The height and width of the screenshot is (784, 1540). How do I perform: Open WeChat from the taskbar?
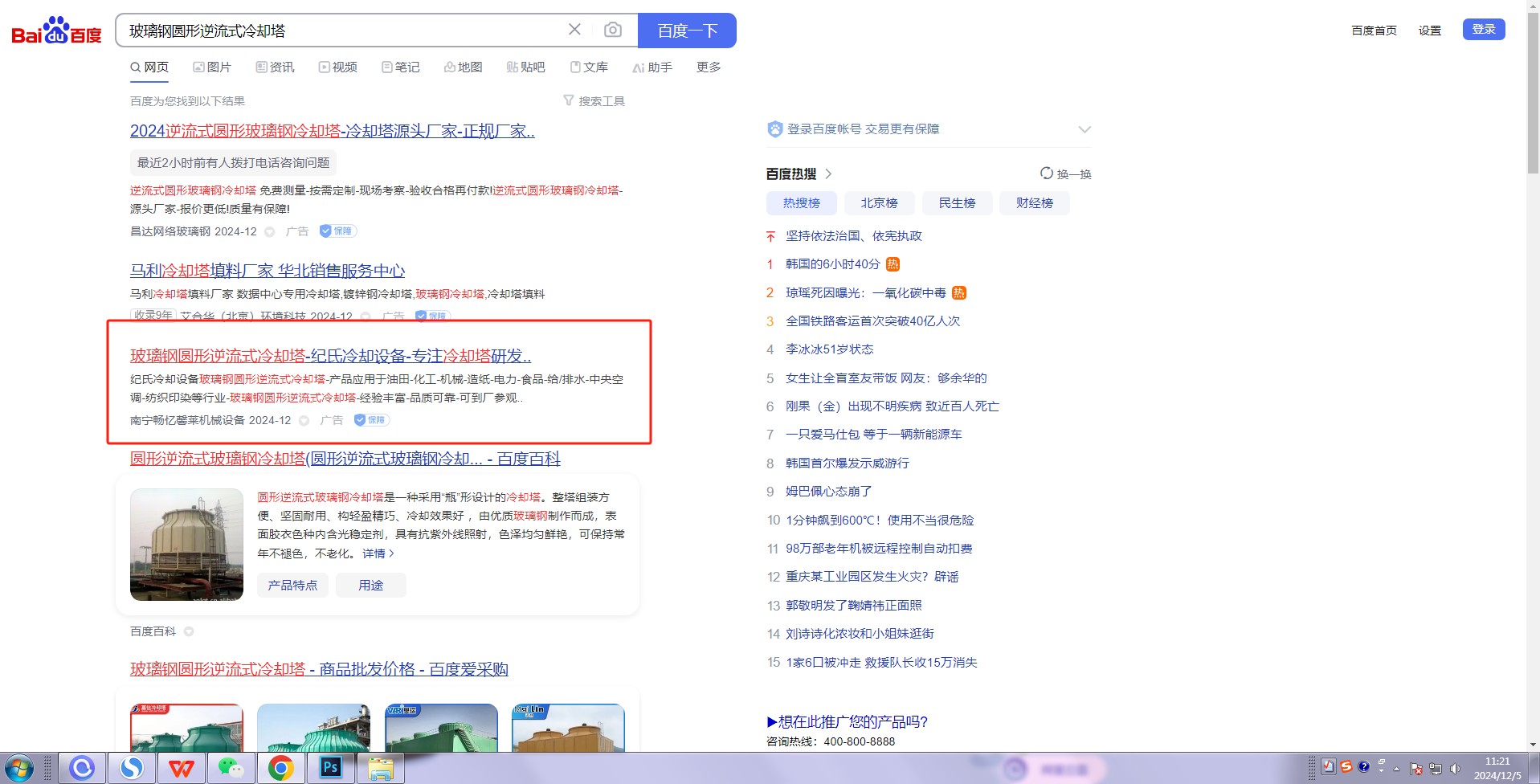coord(231,768)
